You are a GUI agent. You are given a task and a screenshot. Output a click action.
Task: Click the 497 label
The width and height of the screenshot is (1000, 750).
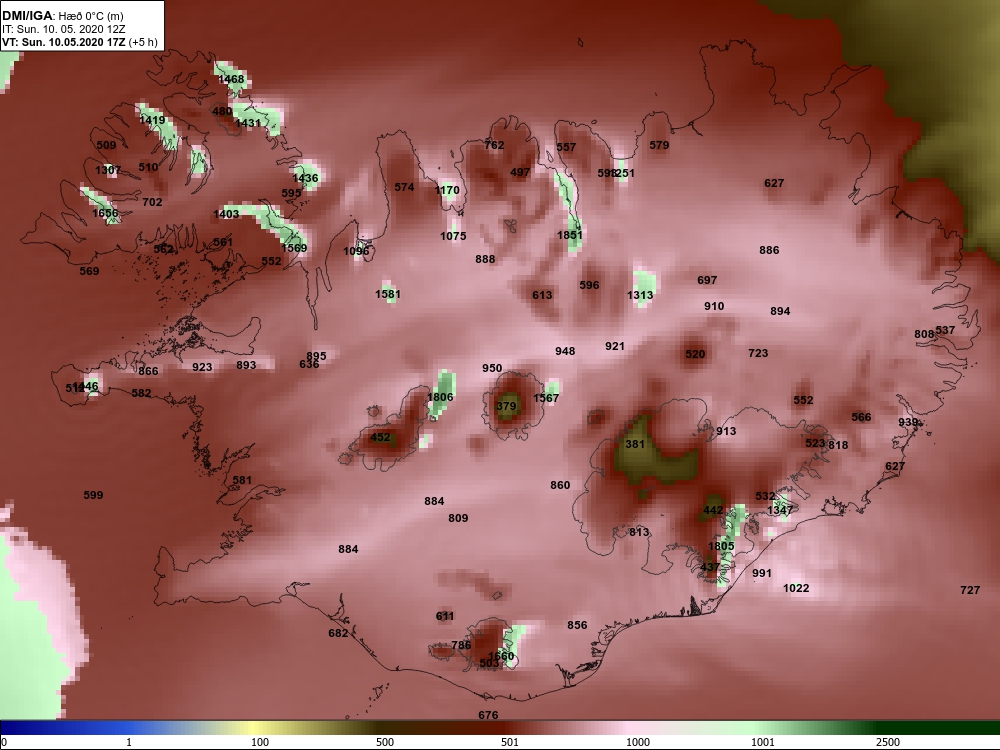[520, 172]
